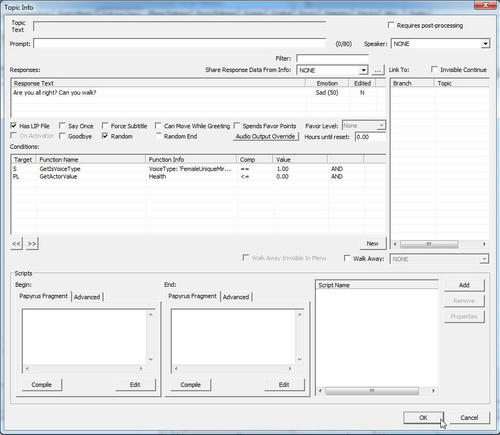This screenshot has width=500, height=435.
Task: Click the Begin fragment box right scroll arrow
Action: (x=141, y=369)
